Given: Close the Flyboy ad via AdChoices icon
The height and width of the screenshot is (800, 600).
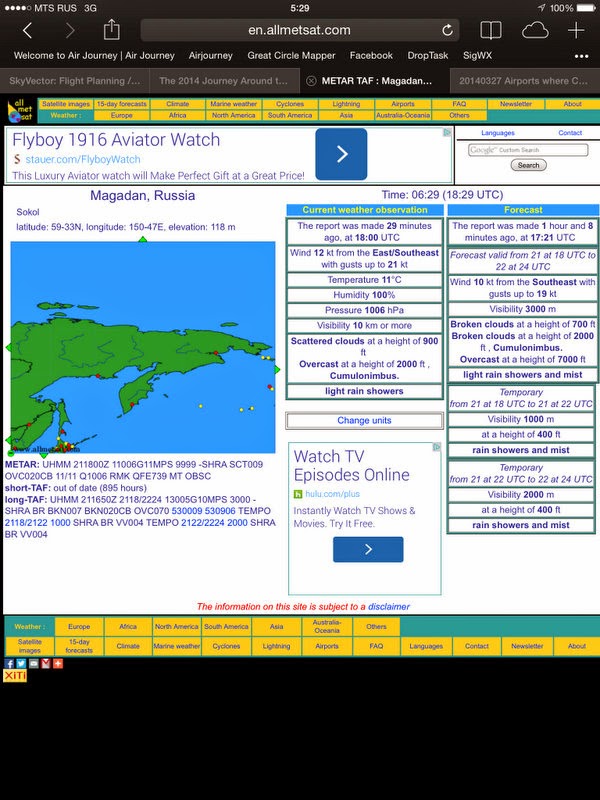Looking at the screenshot, I should click(447, 132).
